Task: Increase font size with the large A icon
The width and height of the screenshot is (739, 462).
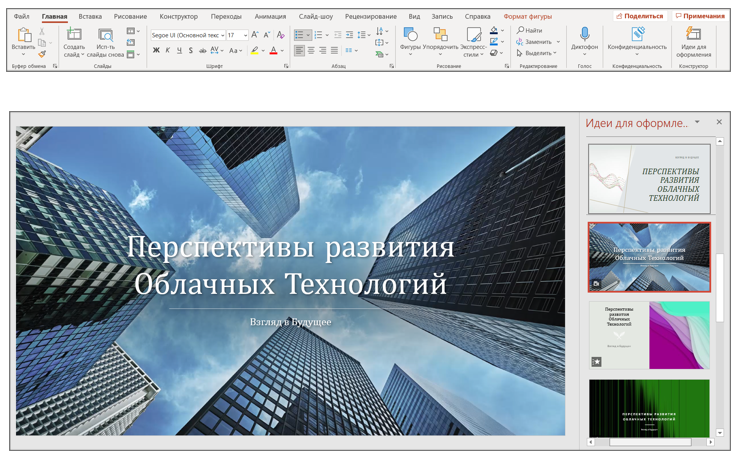Action: 255,35
